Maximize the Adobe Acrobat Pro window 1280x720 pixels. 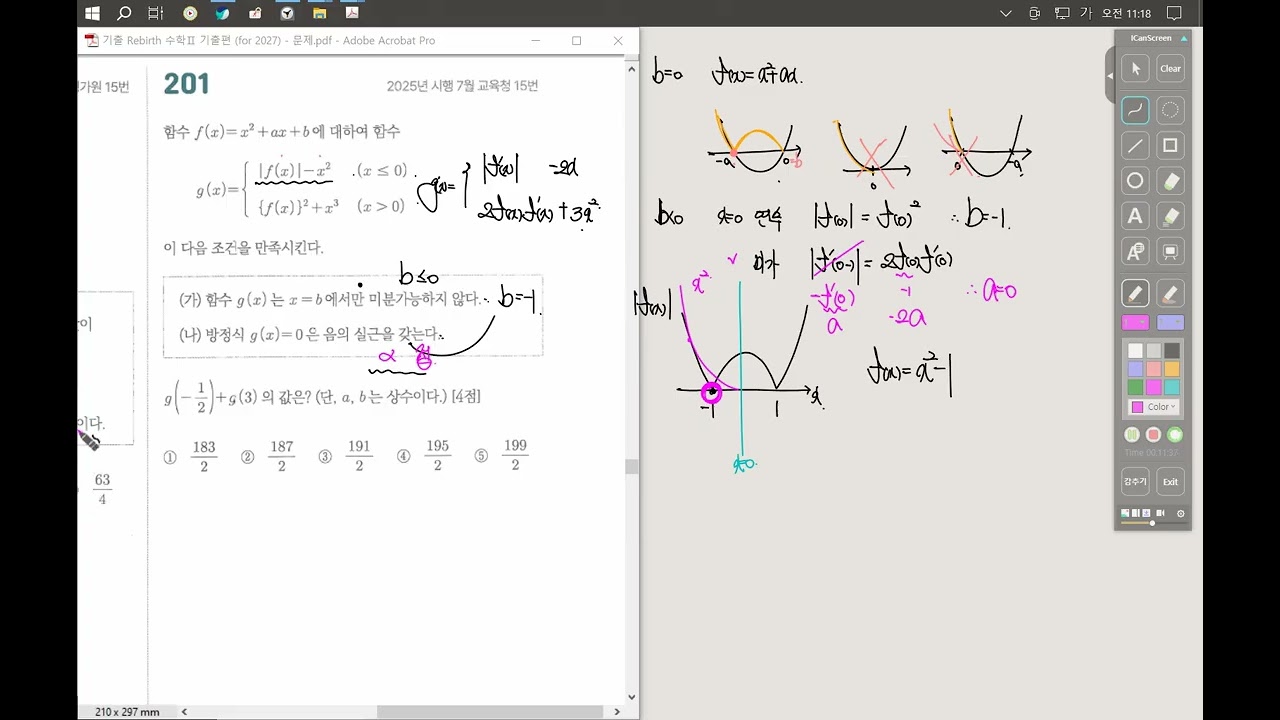click(576, 40)
